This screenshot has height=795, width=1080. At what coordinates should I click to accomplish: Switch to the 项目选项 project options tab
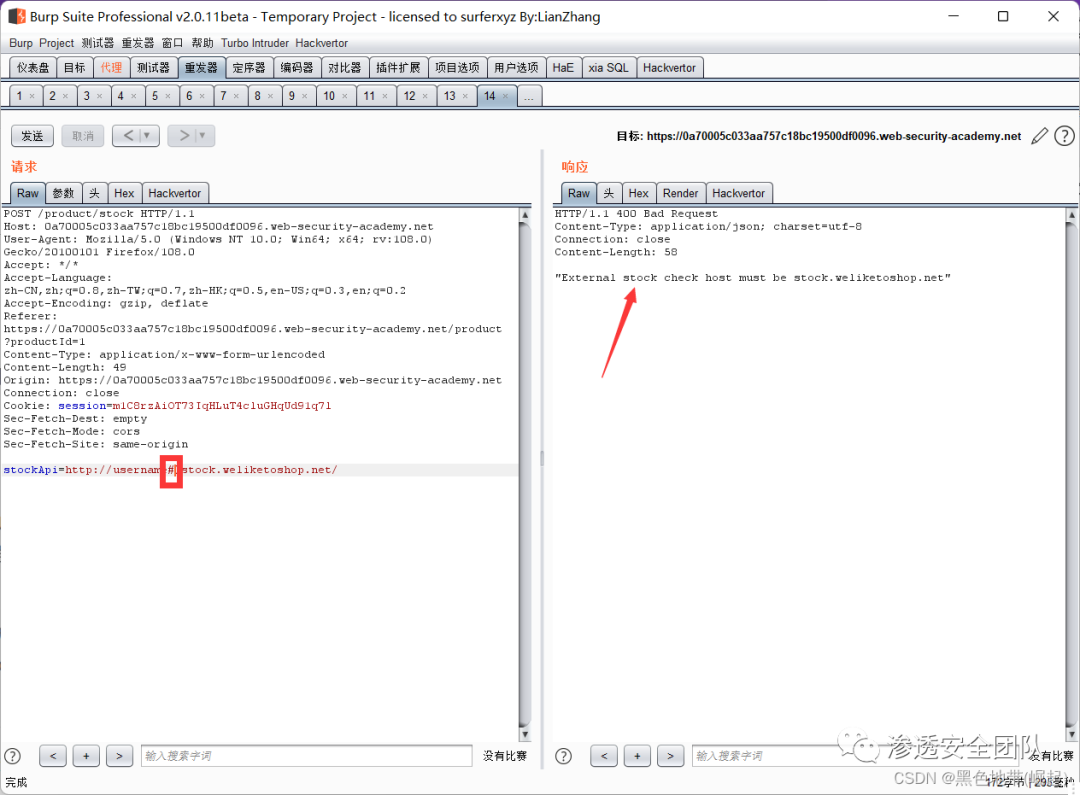pyautogui.click(x=457, y=68)
